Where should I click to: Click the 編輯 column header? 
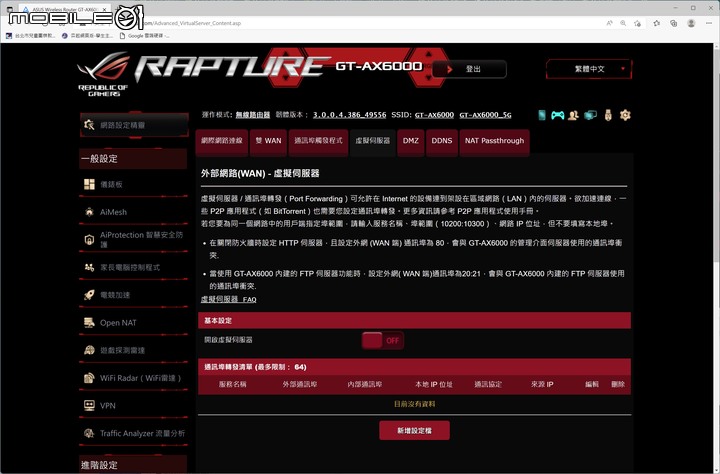click(592, 384)
